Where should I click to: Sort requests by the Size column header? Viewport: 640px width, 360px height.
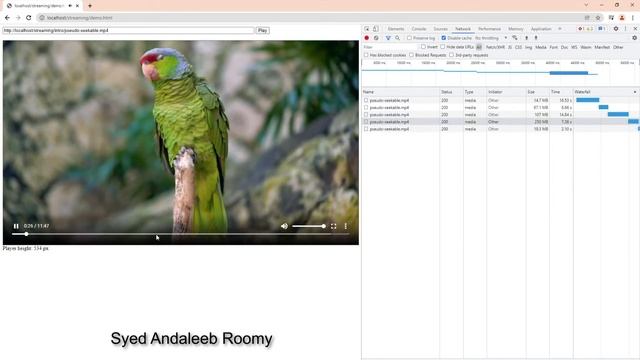tap(538, 92)
